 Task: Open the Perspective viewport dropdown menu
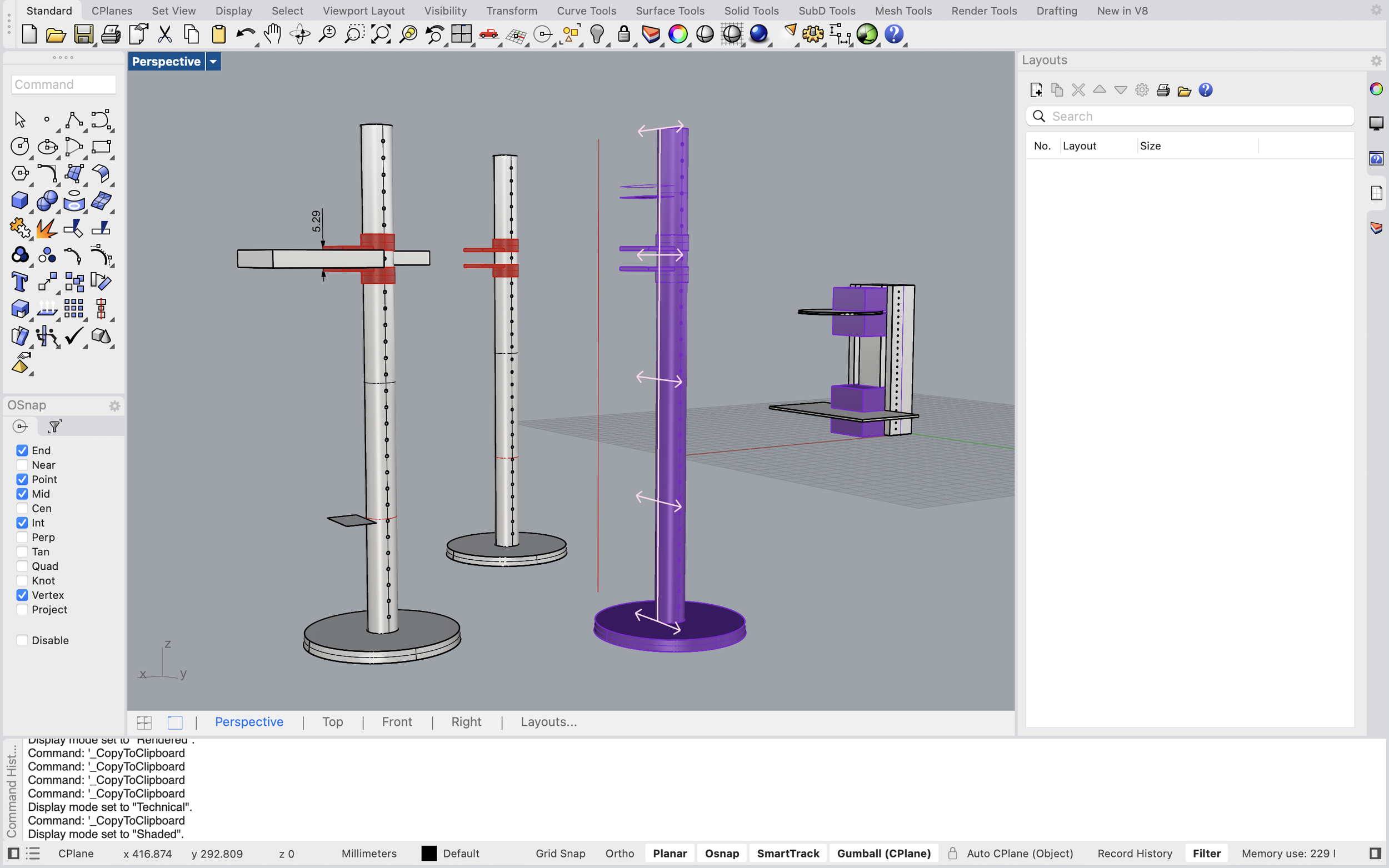pyautogui.click(x=213, y=62)
